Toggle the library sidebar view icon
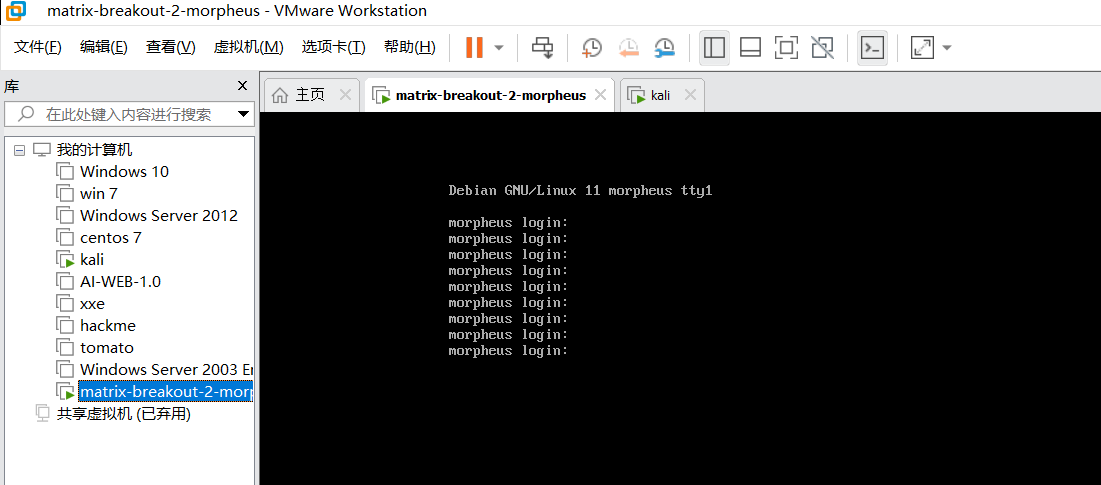The width and height of the screenshot is (1101, 485). point(714,48)
